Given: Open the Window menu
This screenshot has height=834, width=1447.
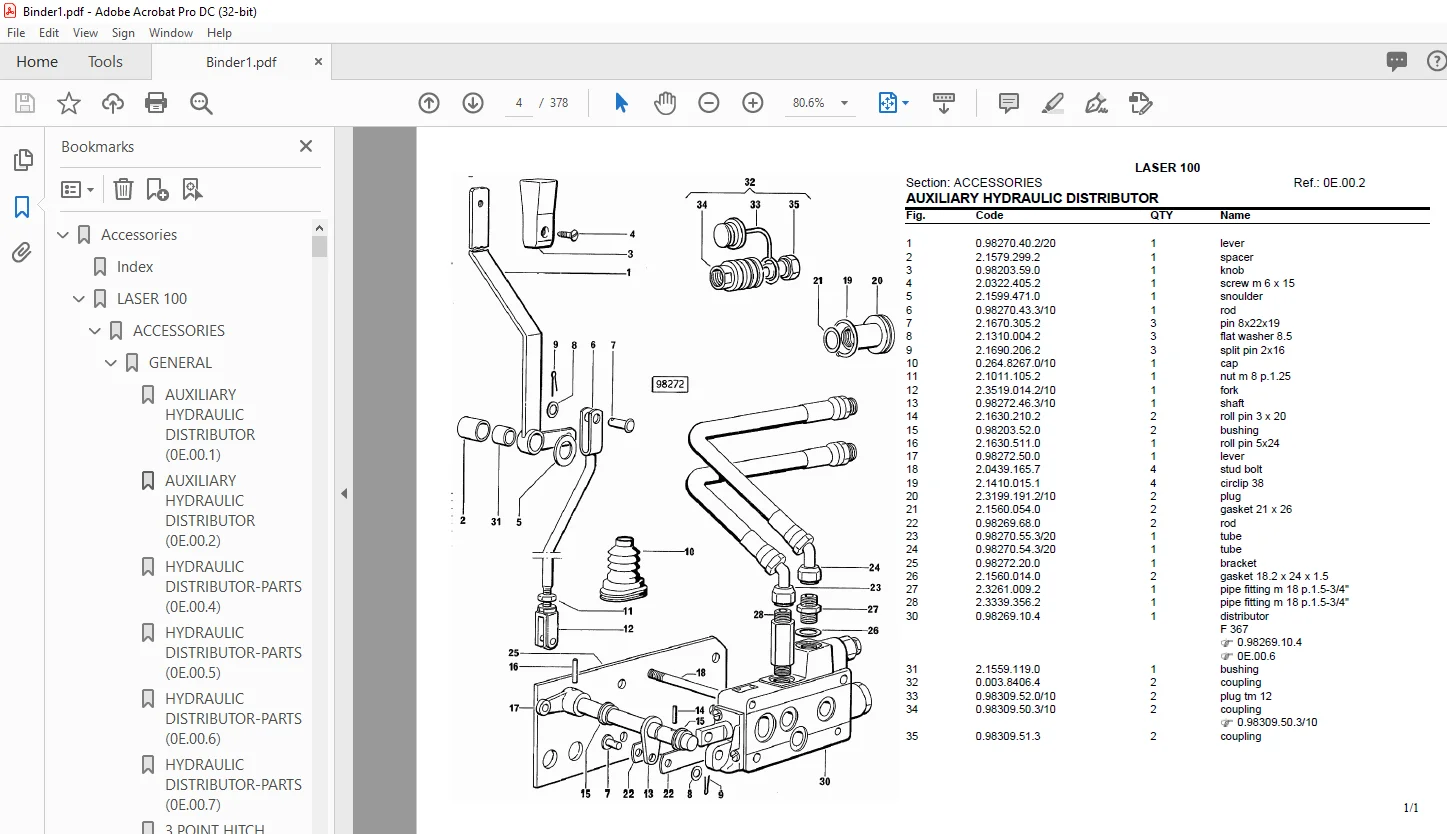Looking at the screenshot, I should [x=171, y=33].
